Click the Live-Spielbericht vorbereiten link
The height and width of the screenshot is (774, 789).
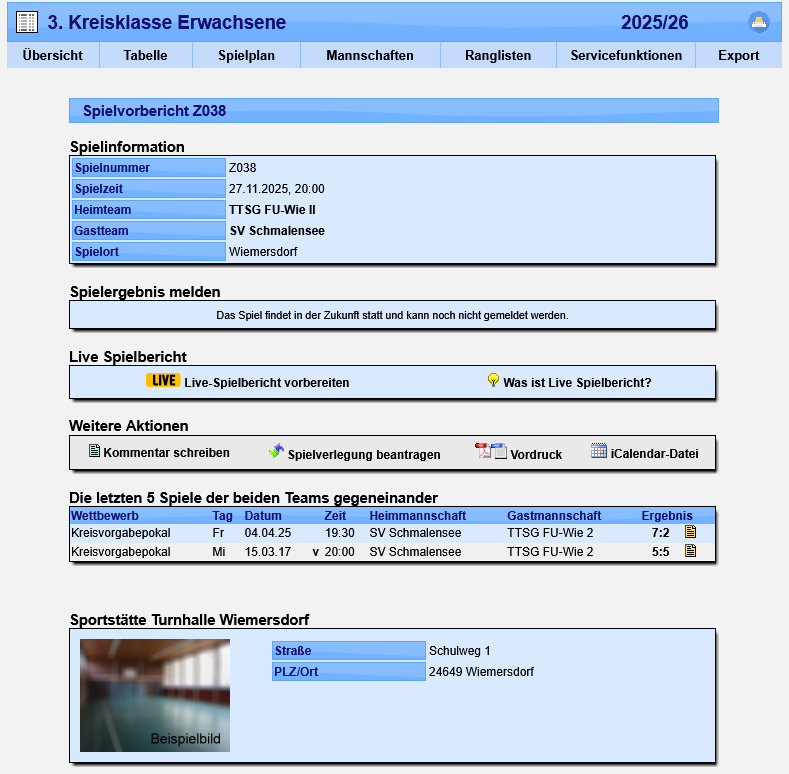[x=266, y=382]
